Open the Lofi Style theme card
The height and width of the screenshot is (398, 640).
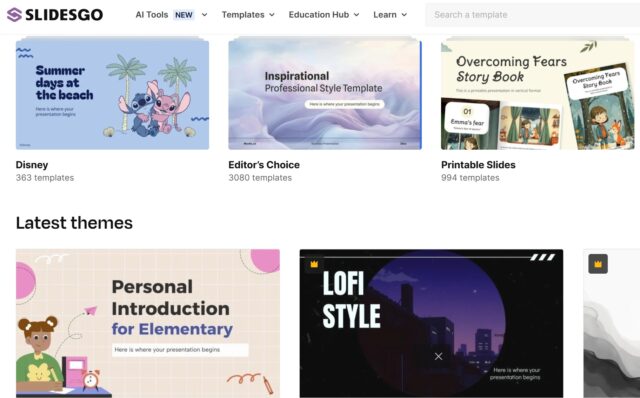click(431, 323)
